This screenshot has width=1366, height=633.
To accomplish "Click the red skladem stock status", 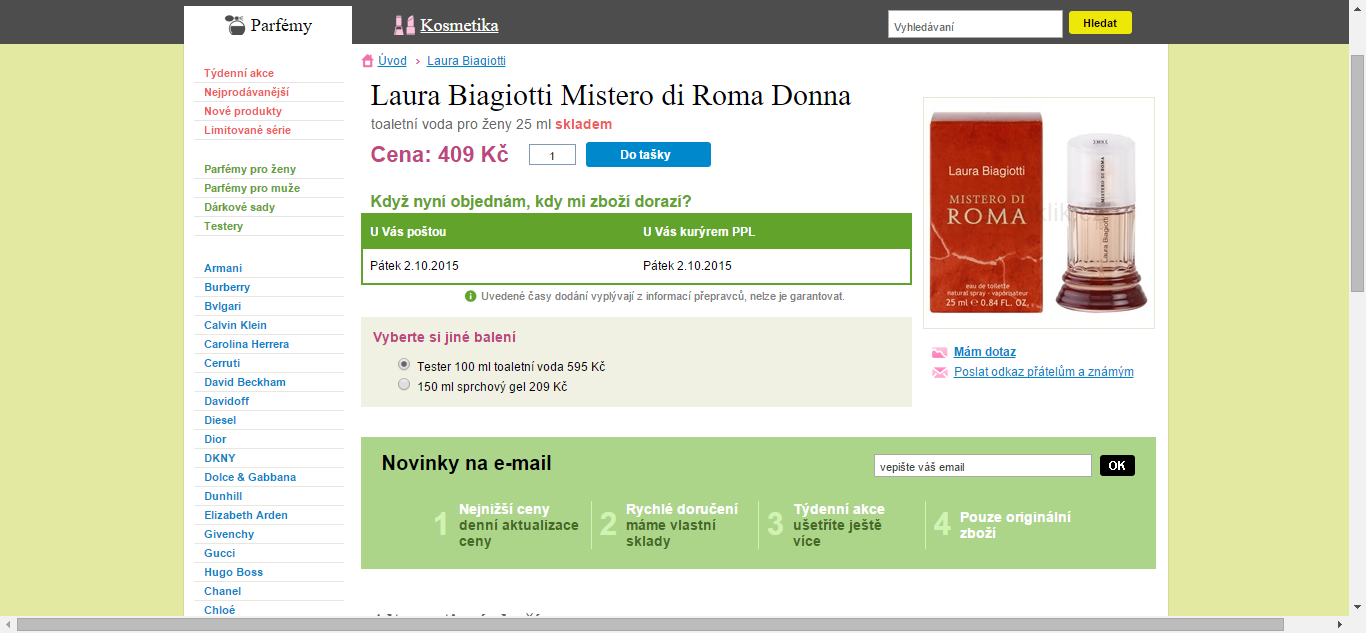I will click(x=583, y=124).
